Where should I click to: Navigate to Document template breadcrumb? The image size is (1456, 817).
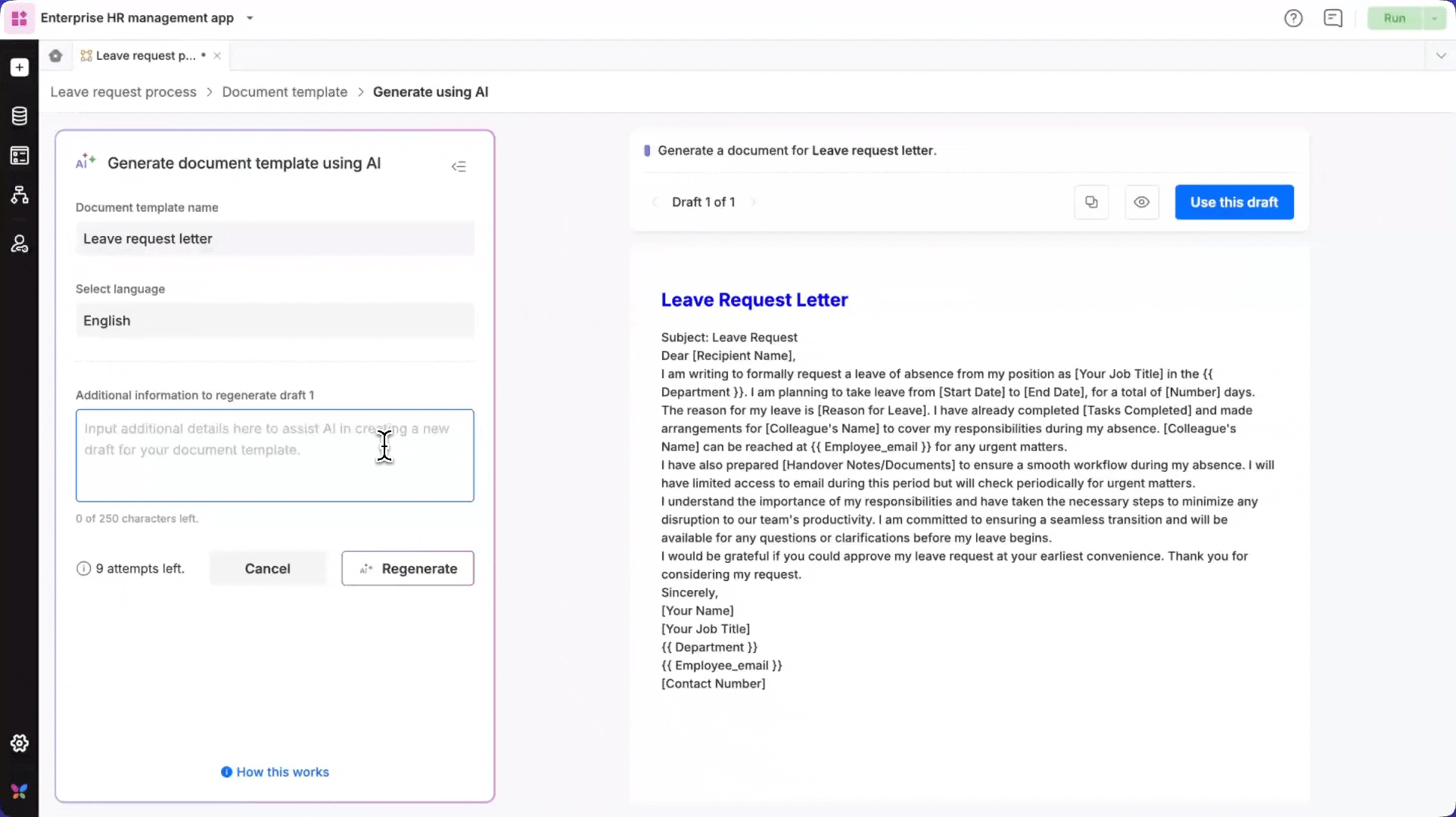(285, 92)
